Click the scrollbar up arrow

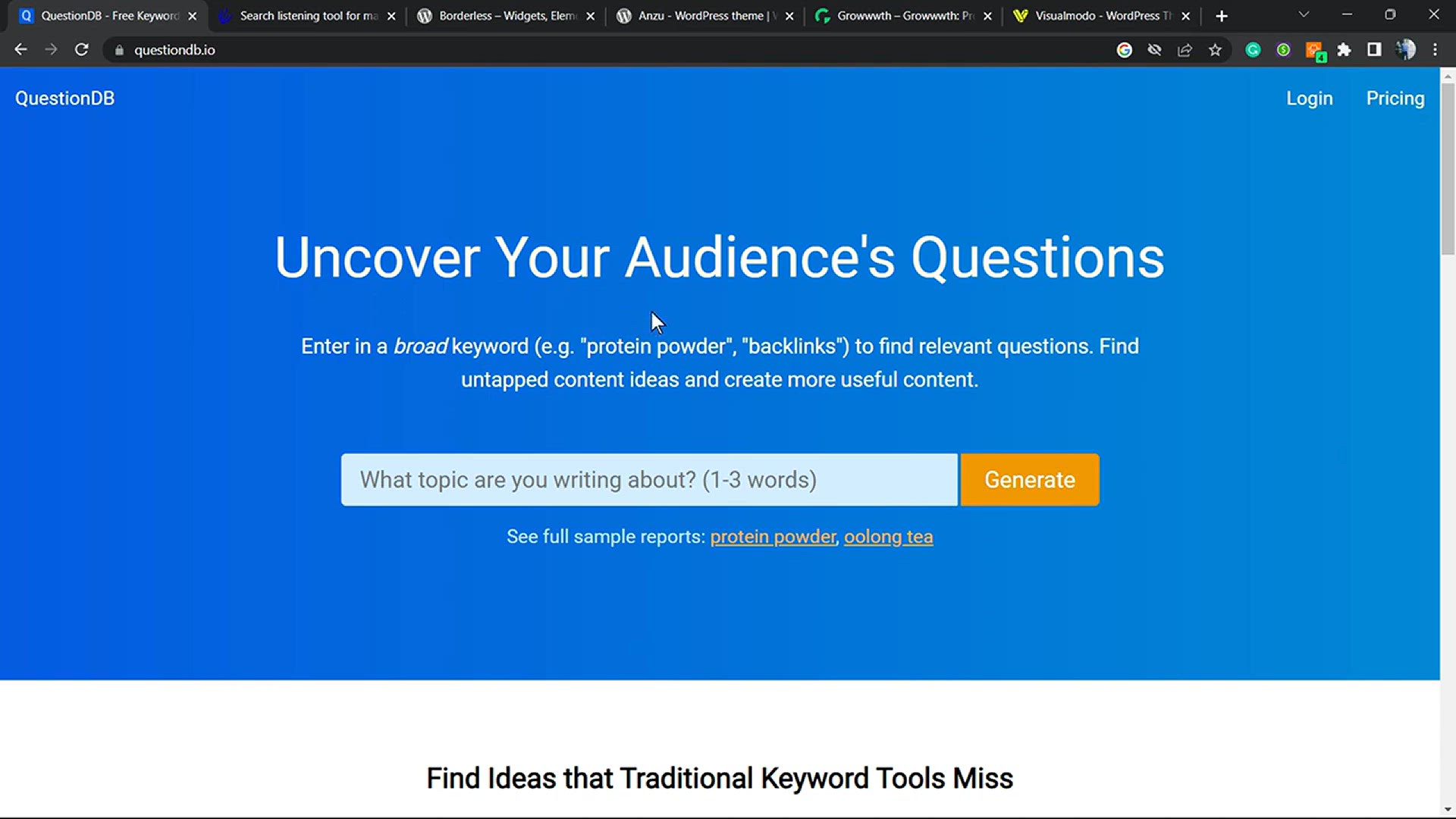click(1448, 76)
